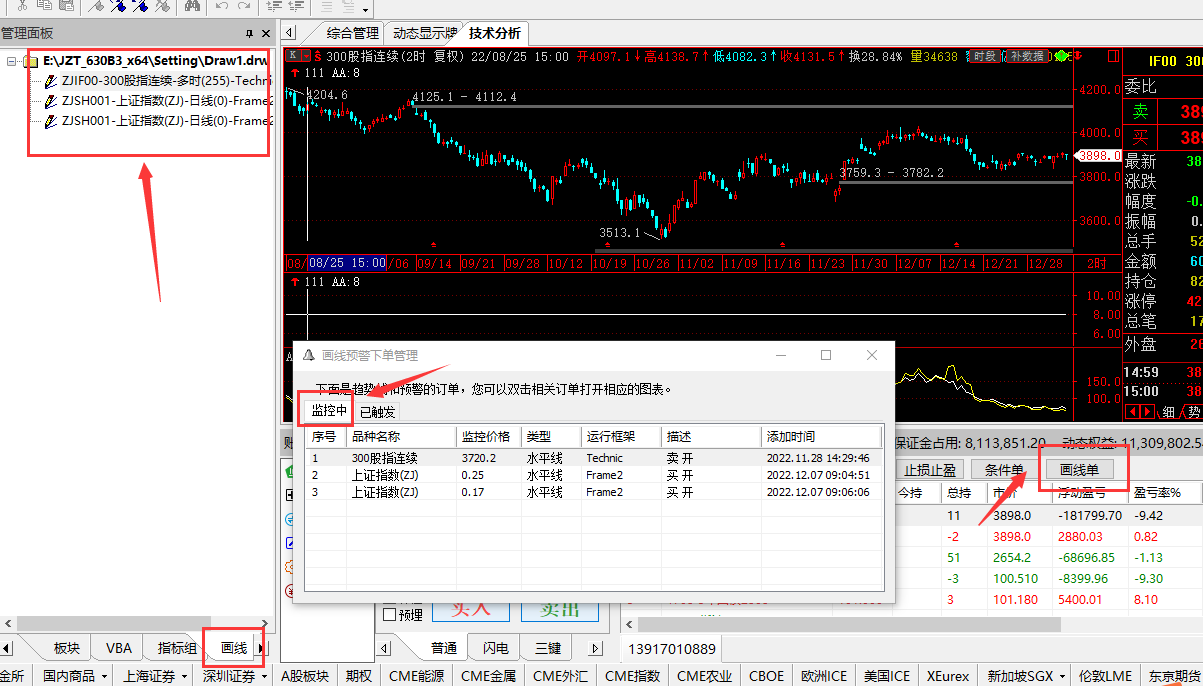Sort by 监控价格 column header

tap(489, 437)
